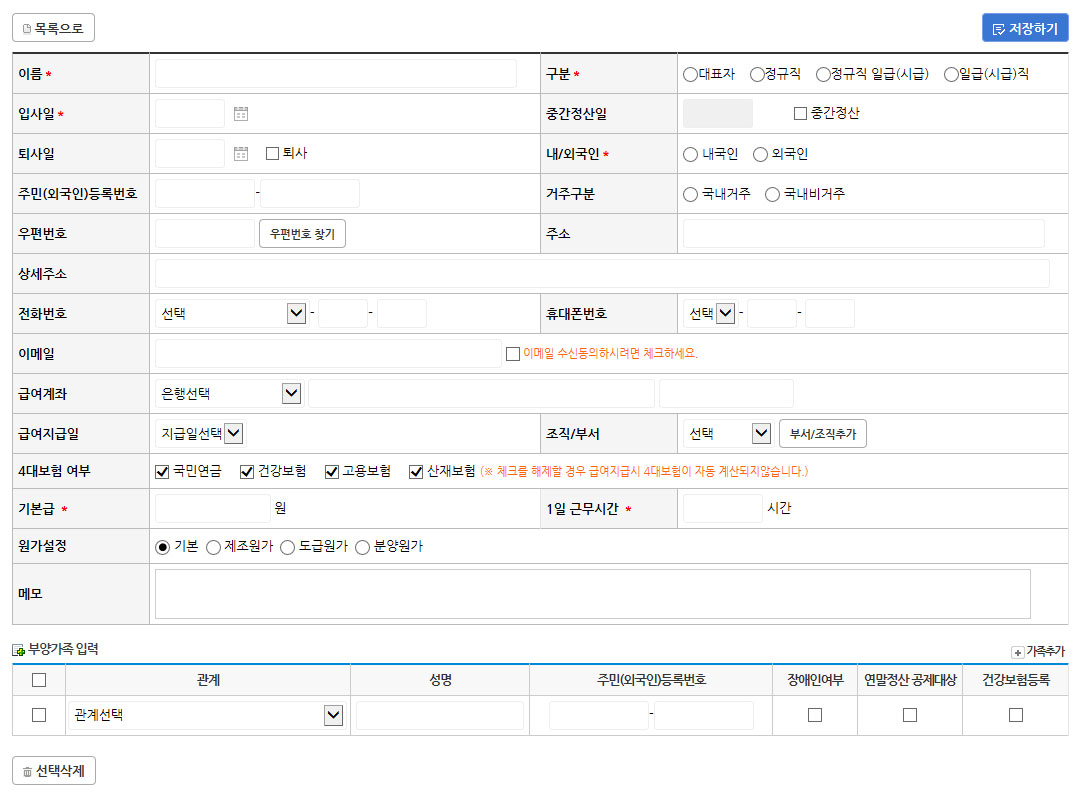The width and height of the screenshot is (1076, 792).
Task: Click the 1일 근무시간 field
Action: coord(723,509)
